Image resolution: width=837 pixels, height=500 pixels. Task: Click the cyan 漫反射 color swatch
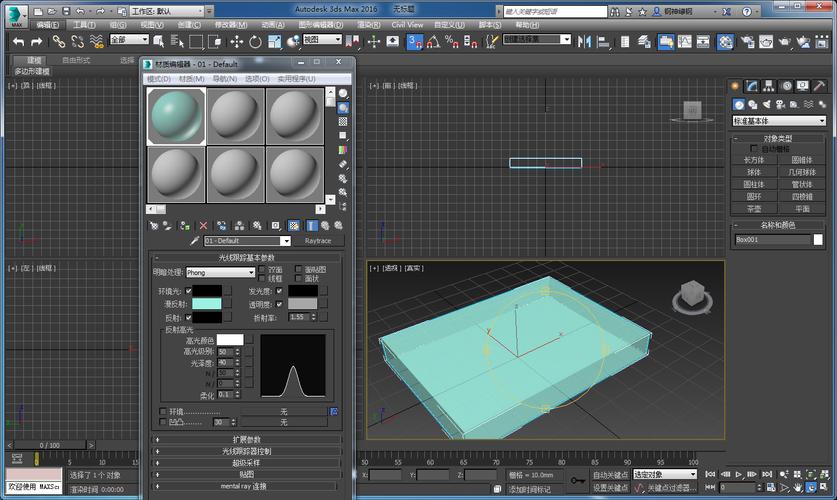207,303
